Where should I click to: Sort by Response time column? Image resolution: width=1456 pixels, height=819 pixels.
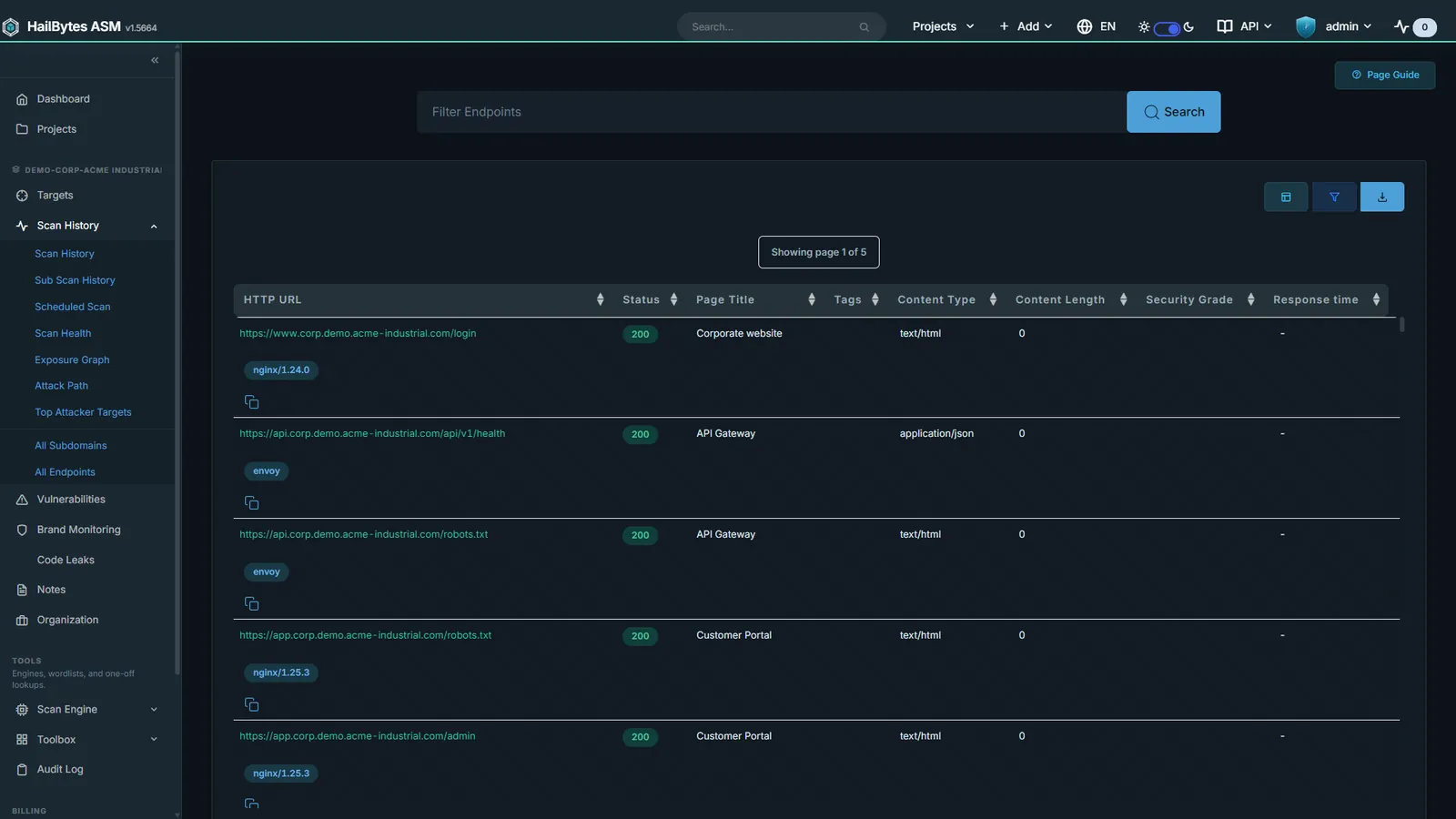click(1377, 299)
